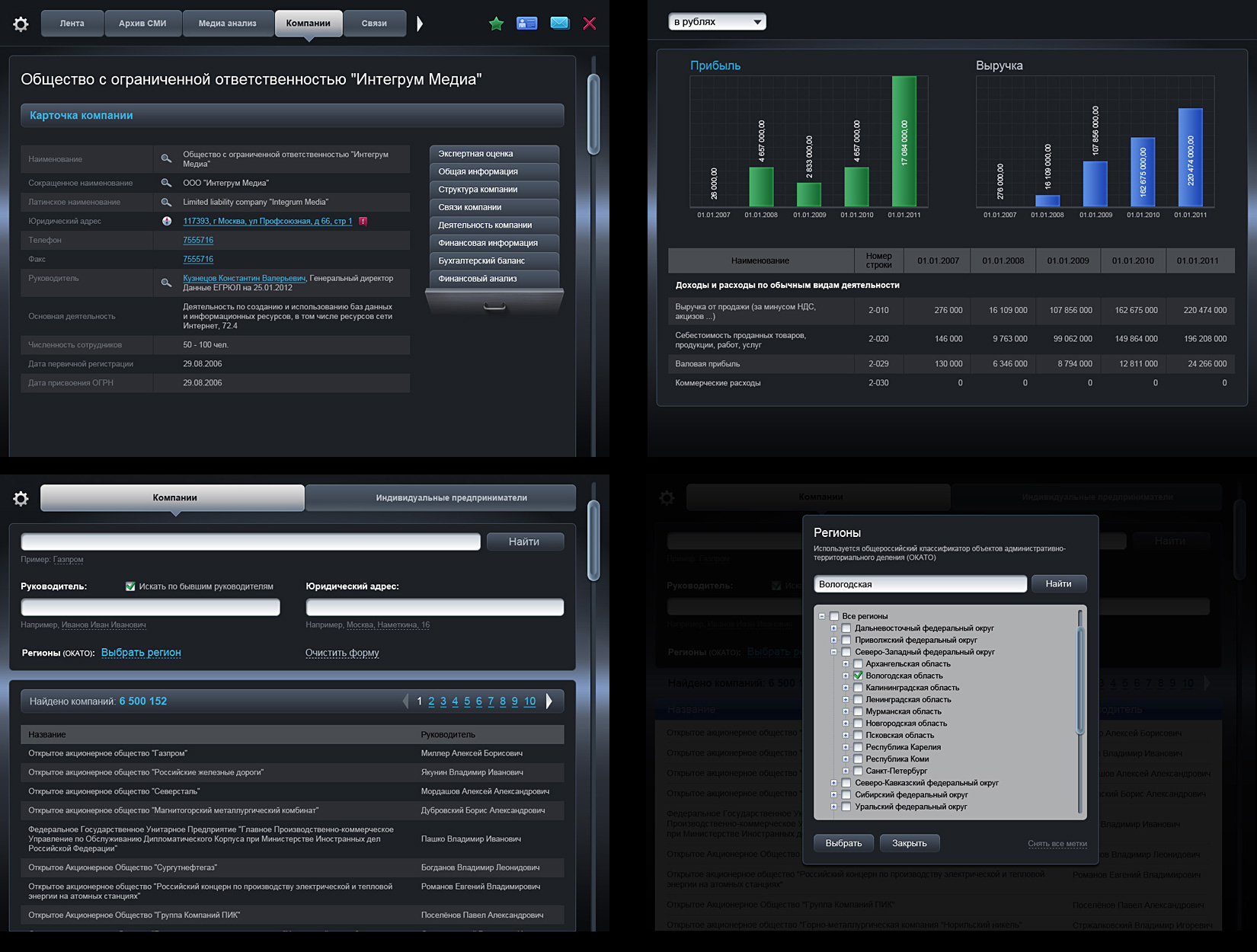This screenshot has width=1257, height=952.
Task: Open the Индивидуальные предприниматели tab
Action: [451, 498]
